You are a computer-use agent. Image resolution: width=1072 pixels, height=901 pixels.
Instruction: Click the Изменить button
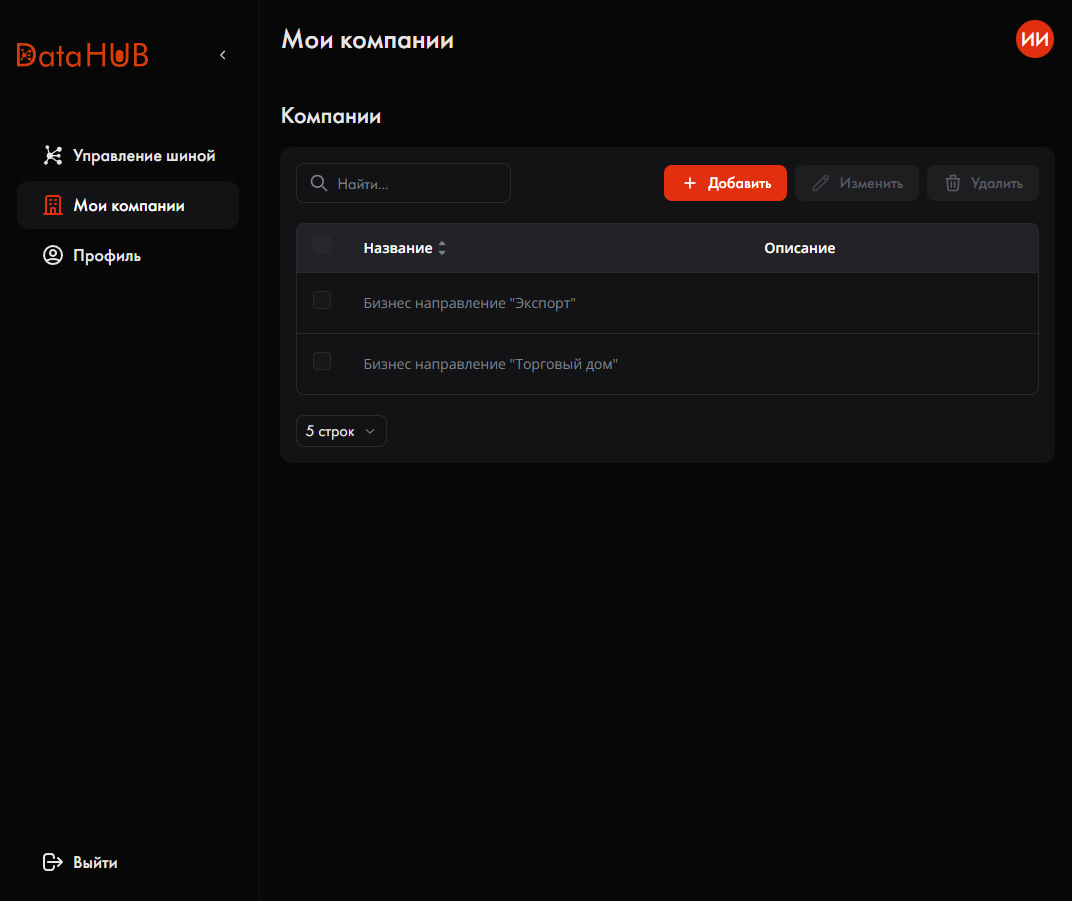857,183
